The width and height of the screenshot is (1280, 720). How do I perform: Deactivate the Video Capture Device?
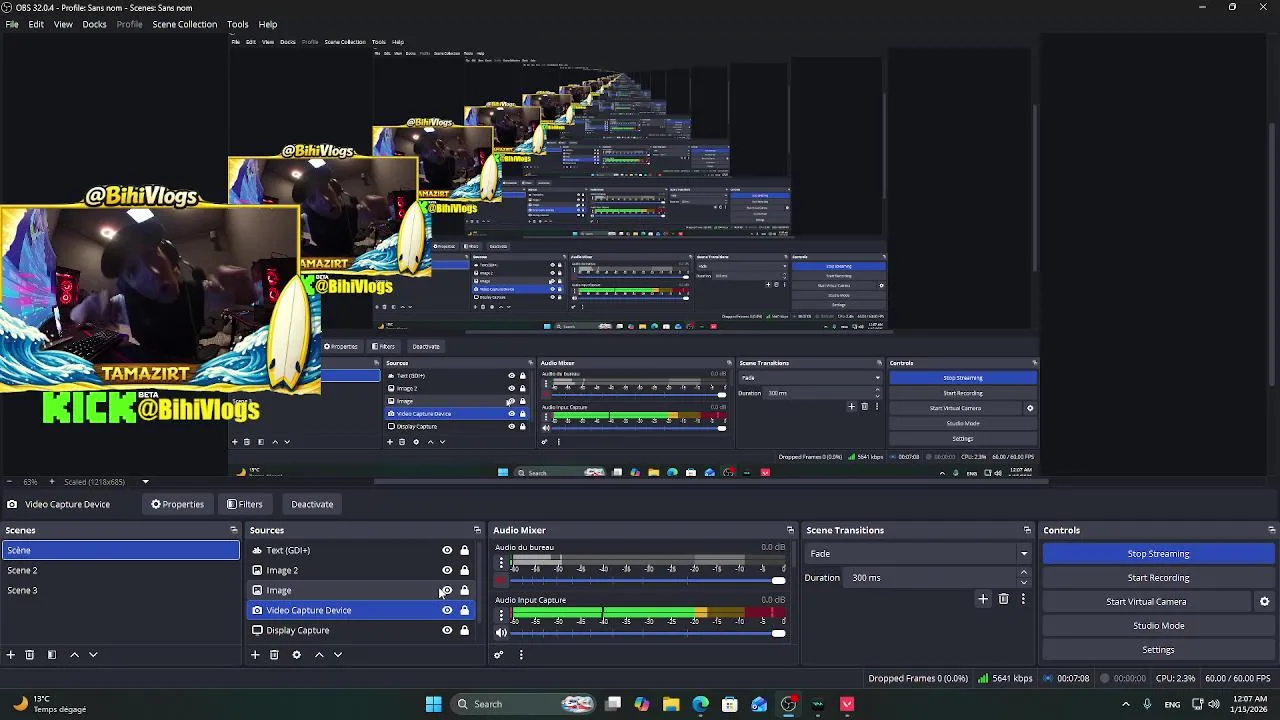tap(312, 504)
